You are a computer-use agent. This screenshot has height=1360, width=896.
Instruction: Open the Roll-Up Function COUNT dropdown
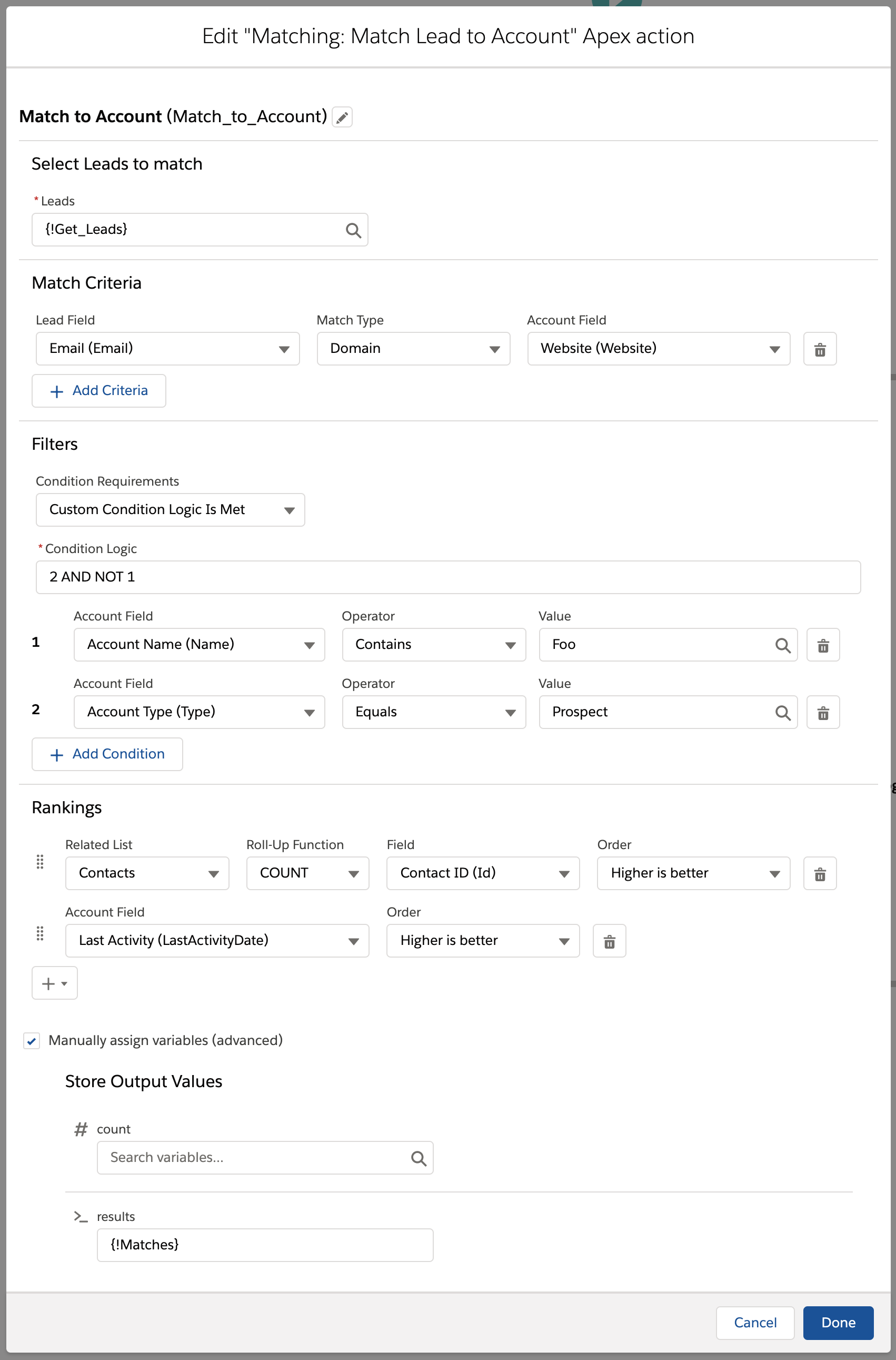click(x=307, y=873)
